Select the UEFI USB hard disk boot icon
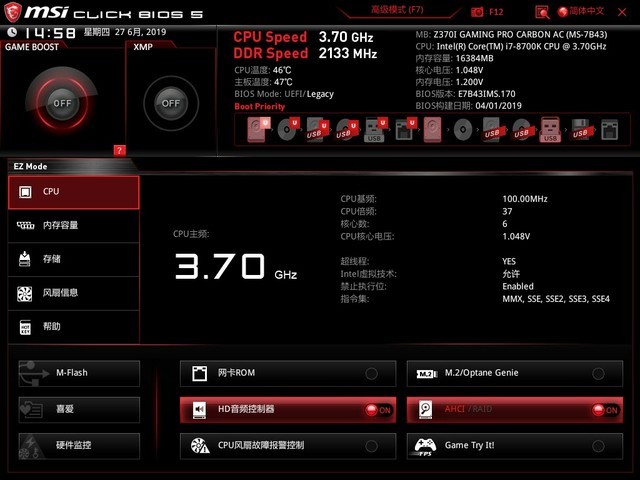Image resolution: width=640 pixels, height=480 pixels. coord(317,129)
